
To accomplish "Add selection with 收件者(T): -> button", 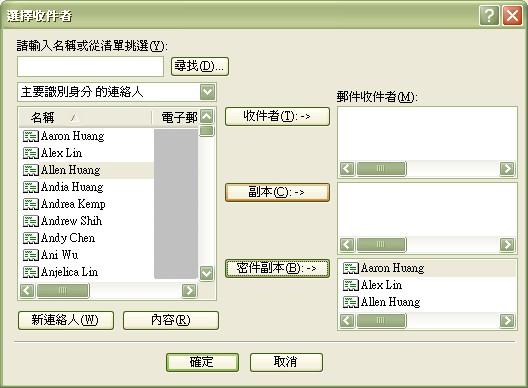I will point(277,117).
